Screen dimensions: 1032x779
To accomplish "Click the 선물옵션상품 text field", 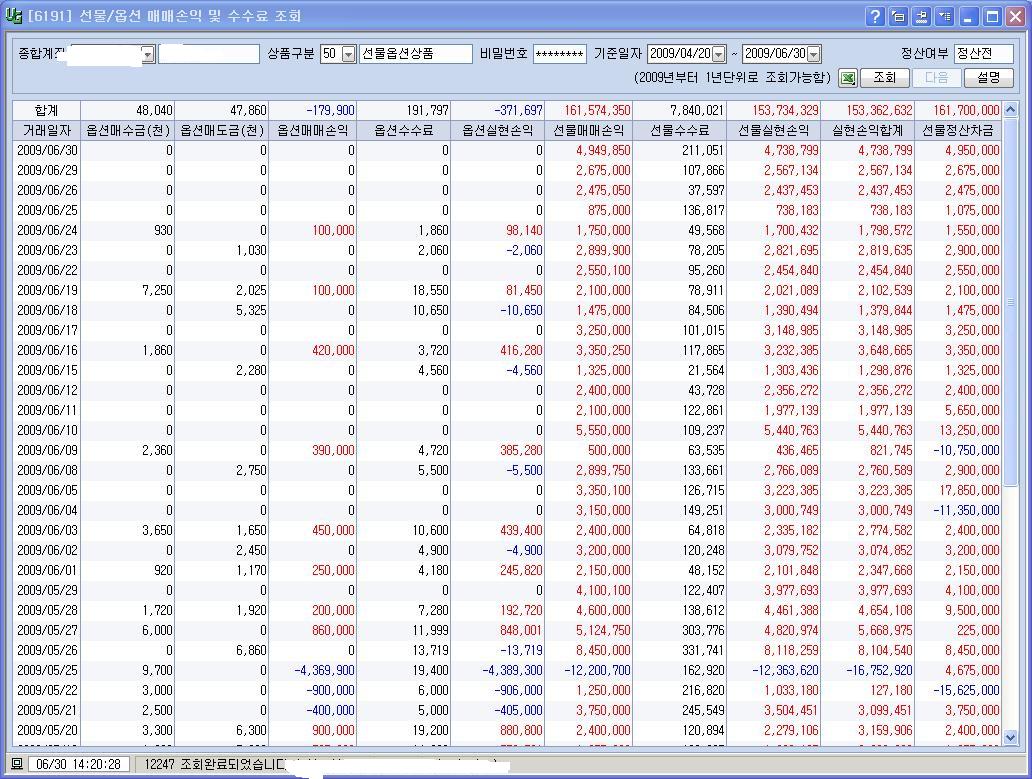I will [x=416, y=54].
